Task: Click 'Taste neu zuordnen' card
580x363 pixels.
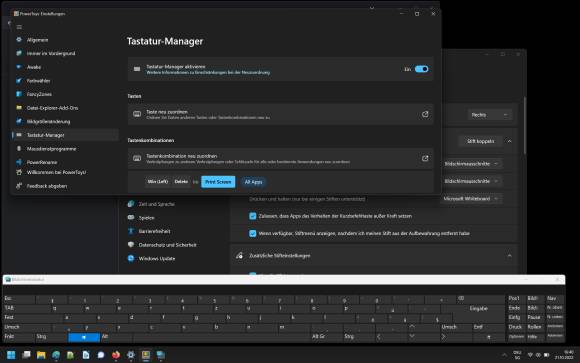Action: (280, 114)
